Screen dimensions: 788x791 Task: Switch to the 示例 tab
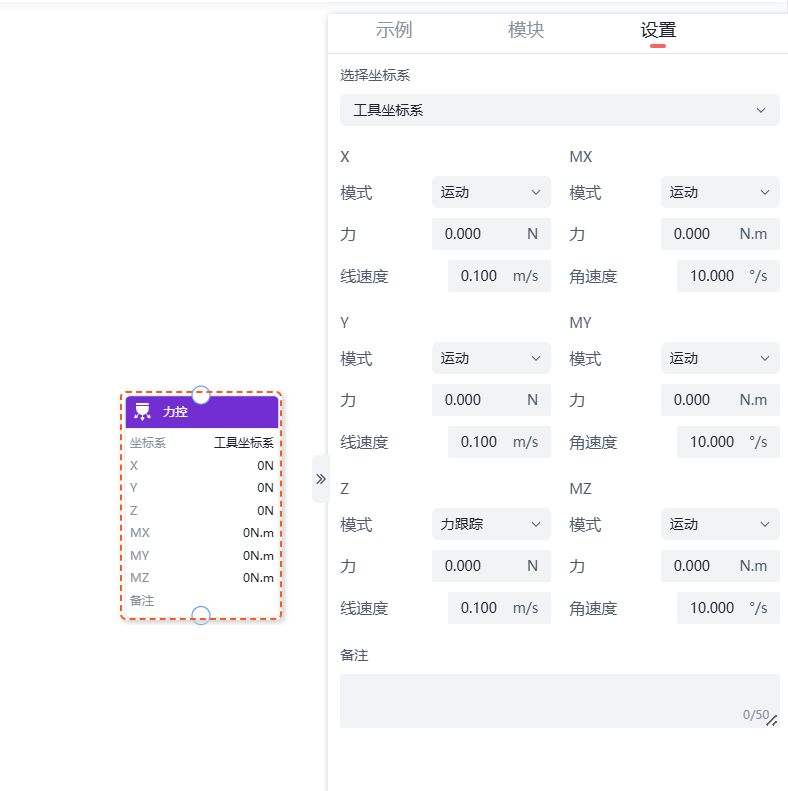394,30
